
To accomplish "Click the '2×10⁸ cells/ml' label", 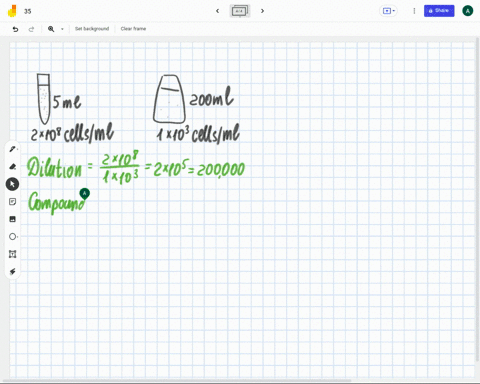I will coord(72,133).
